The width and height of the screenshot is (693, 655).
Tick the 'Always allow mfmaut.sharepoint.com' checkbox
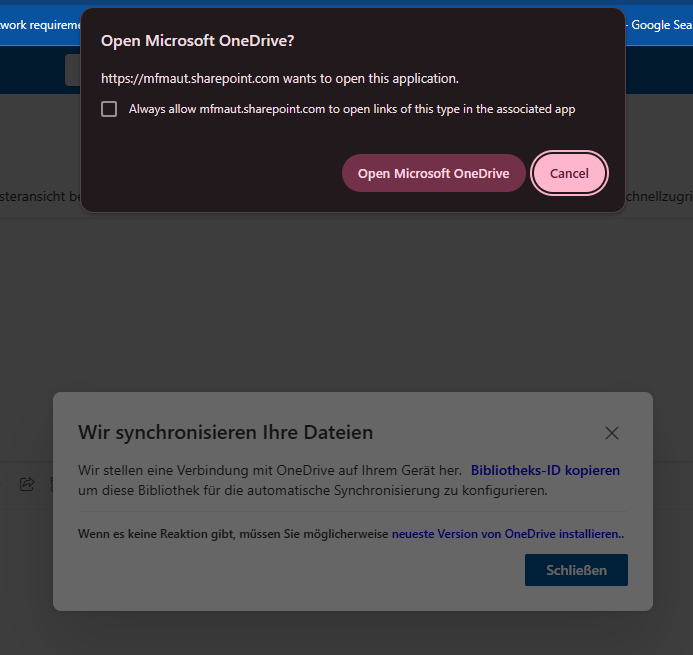[x=109, y=109]
